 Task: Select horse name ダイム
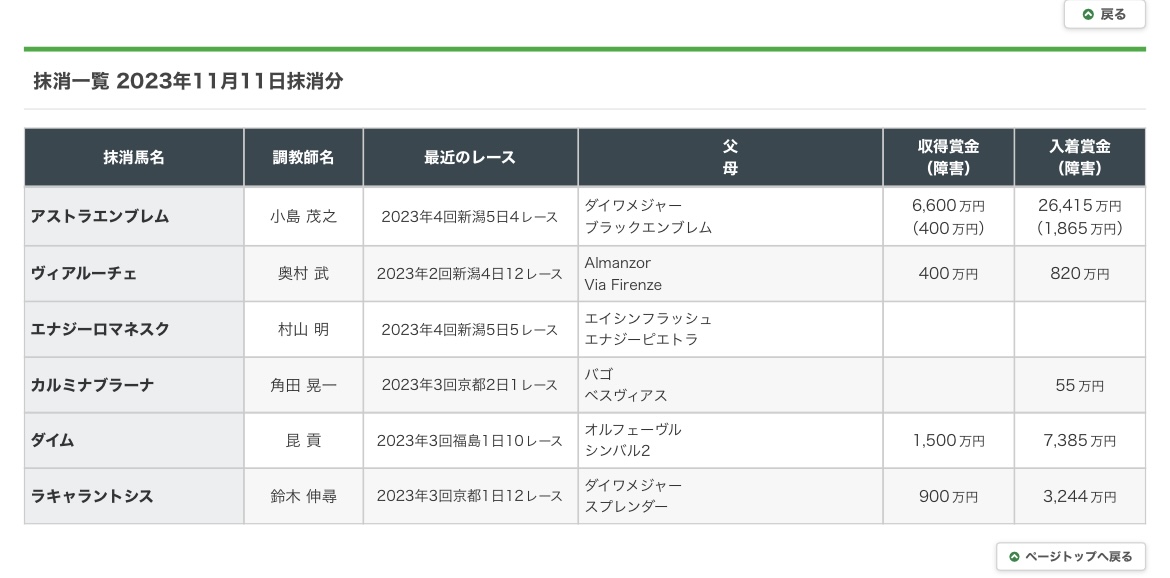[x=53, y=440]
